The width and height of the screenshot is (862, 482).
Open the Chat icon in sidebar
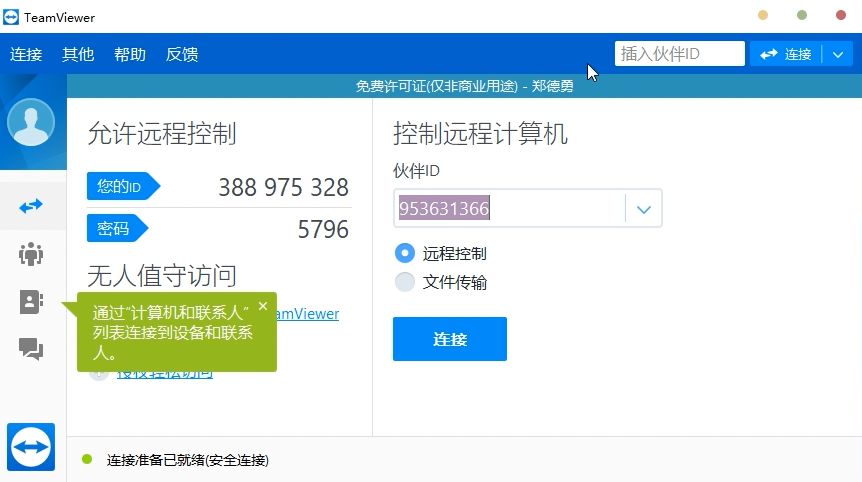click(x=31, y=349)
